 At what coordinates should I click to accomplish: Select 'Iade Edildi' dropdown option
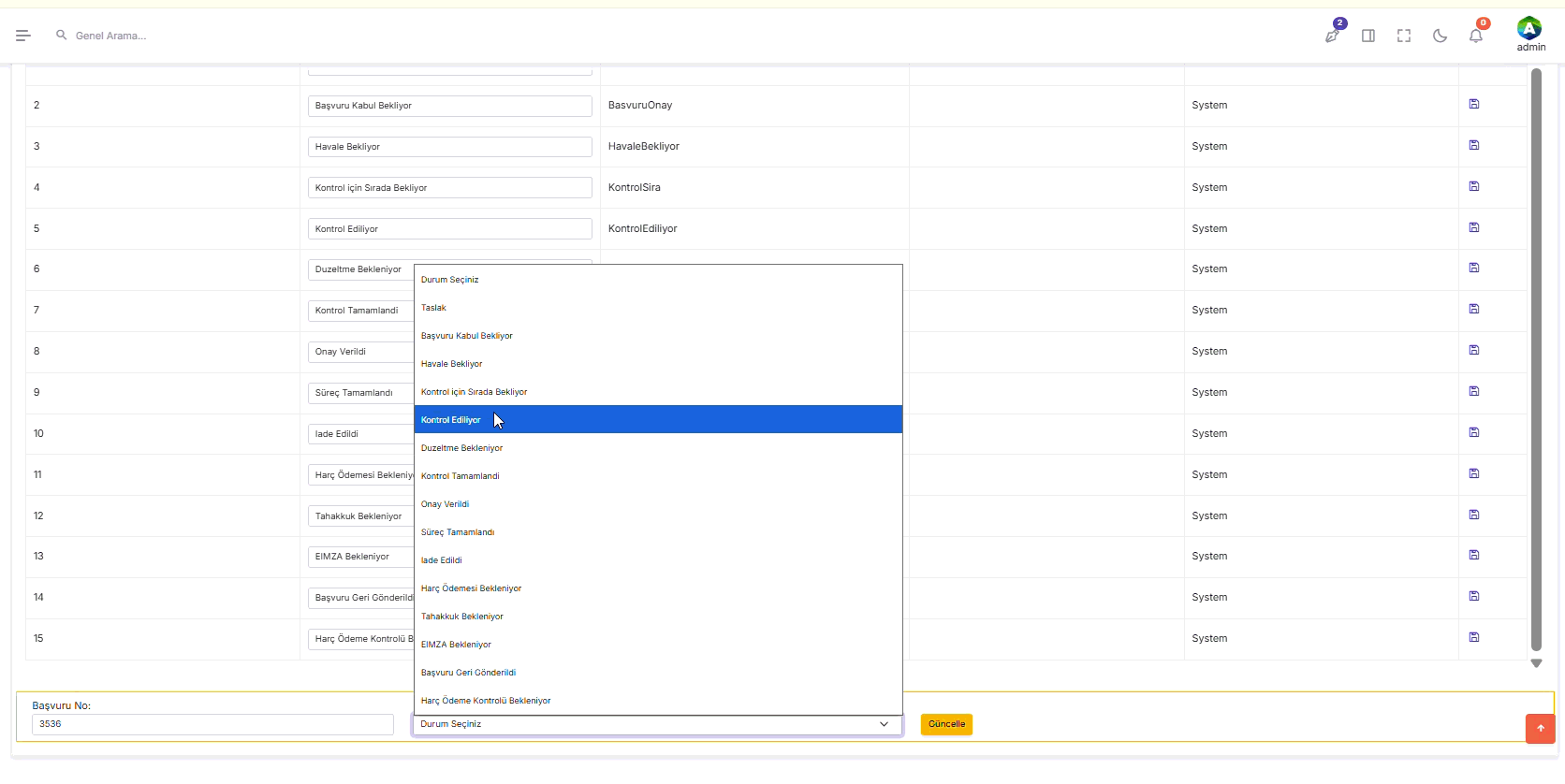[658, 560]
